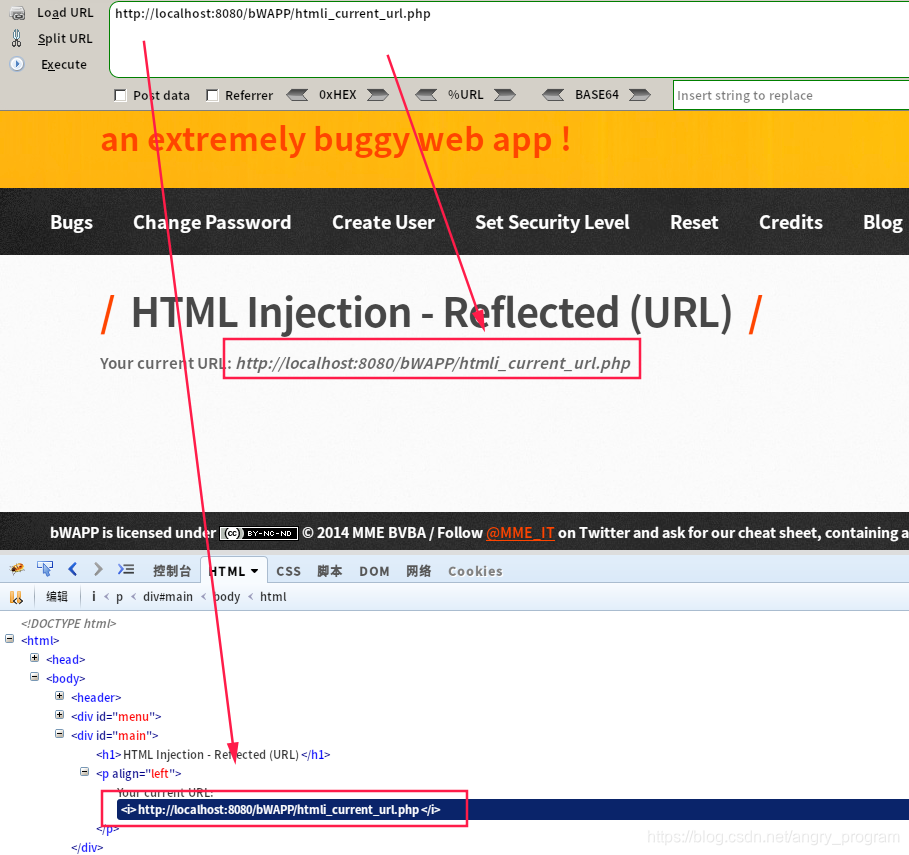Click the 编辑 edit button
909x855 pixels.
pos(57,596)
